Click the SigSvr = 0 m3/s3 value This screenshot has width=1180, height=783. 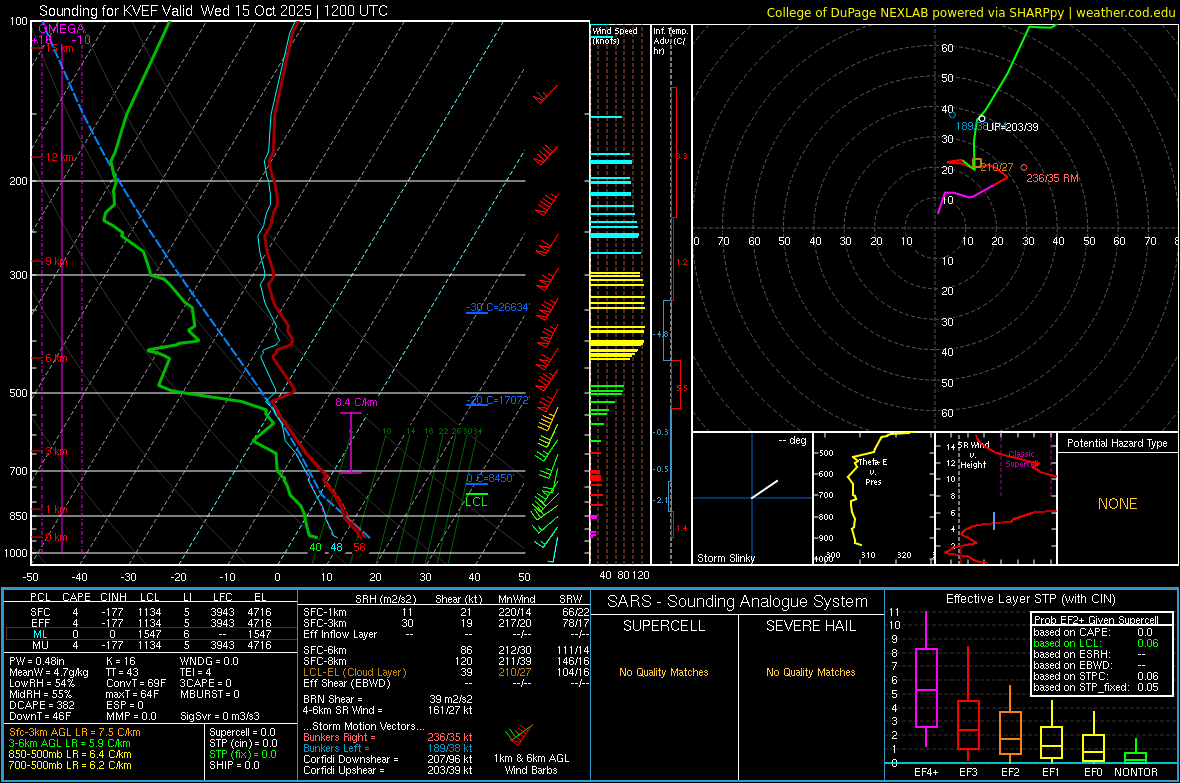[220, 717]
